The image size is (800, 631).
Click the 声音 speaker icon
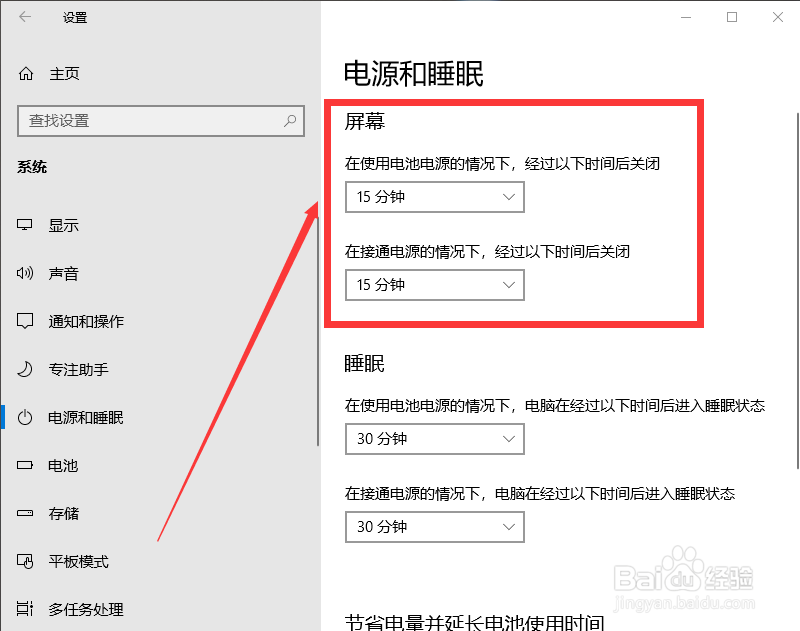24,273
